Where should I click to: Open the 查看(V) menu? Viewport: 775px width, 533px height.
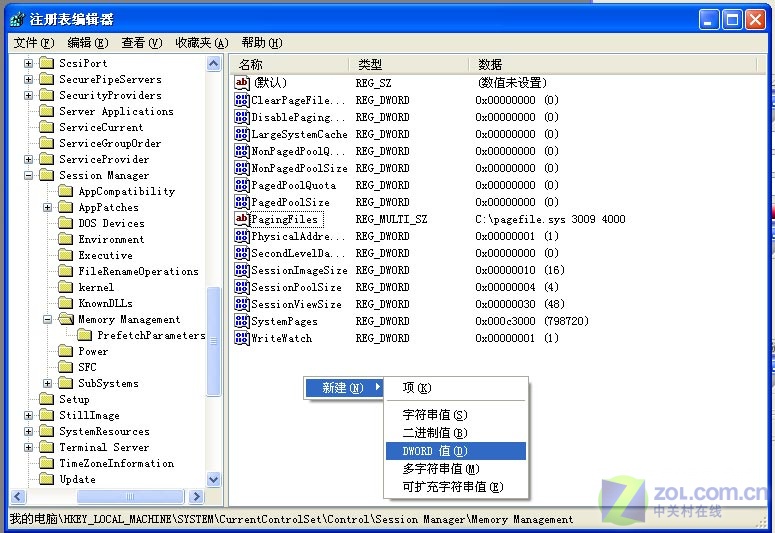tap(142, 43)
